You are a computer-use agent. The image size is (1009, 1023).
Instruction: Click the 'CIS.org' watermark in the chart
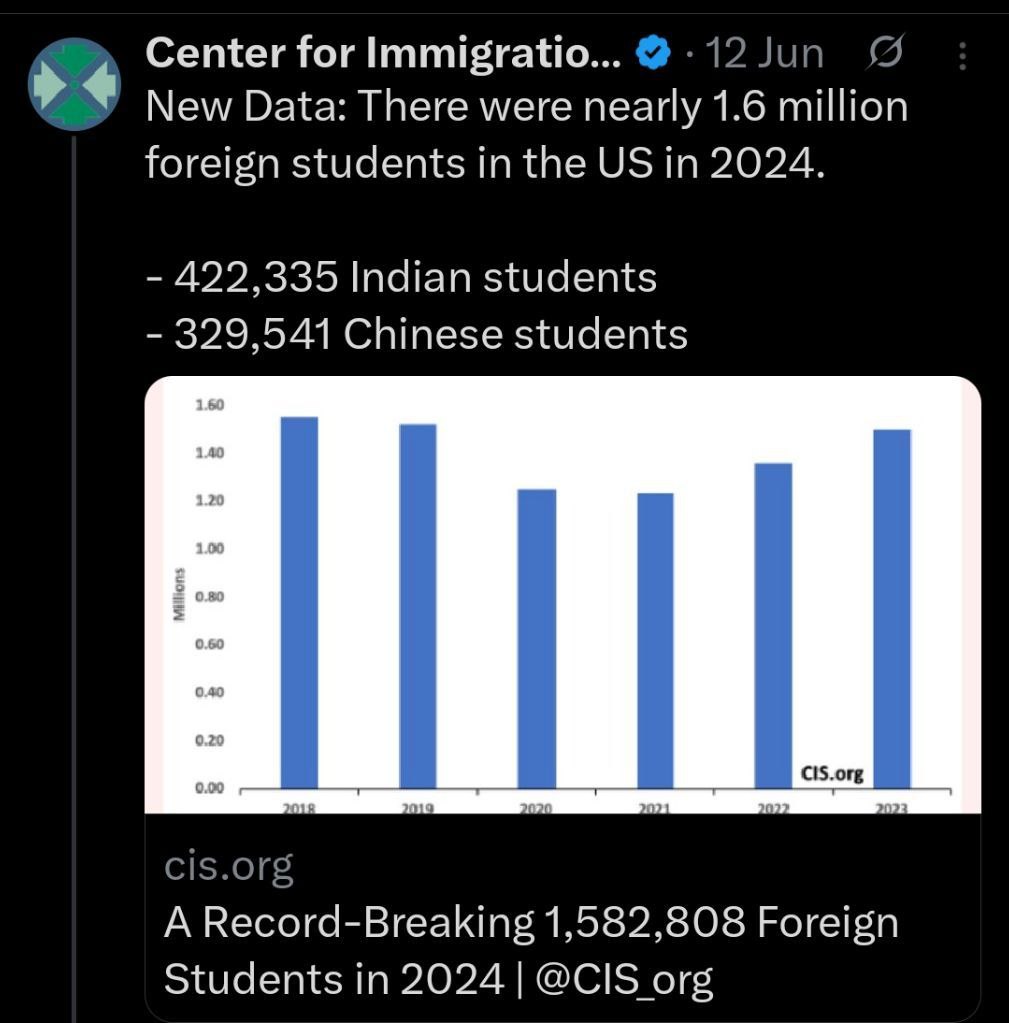point(832,774)
